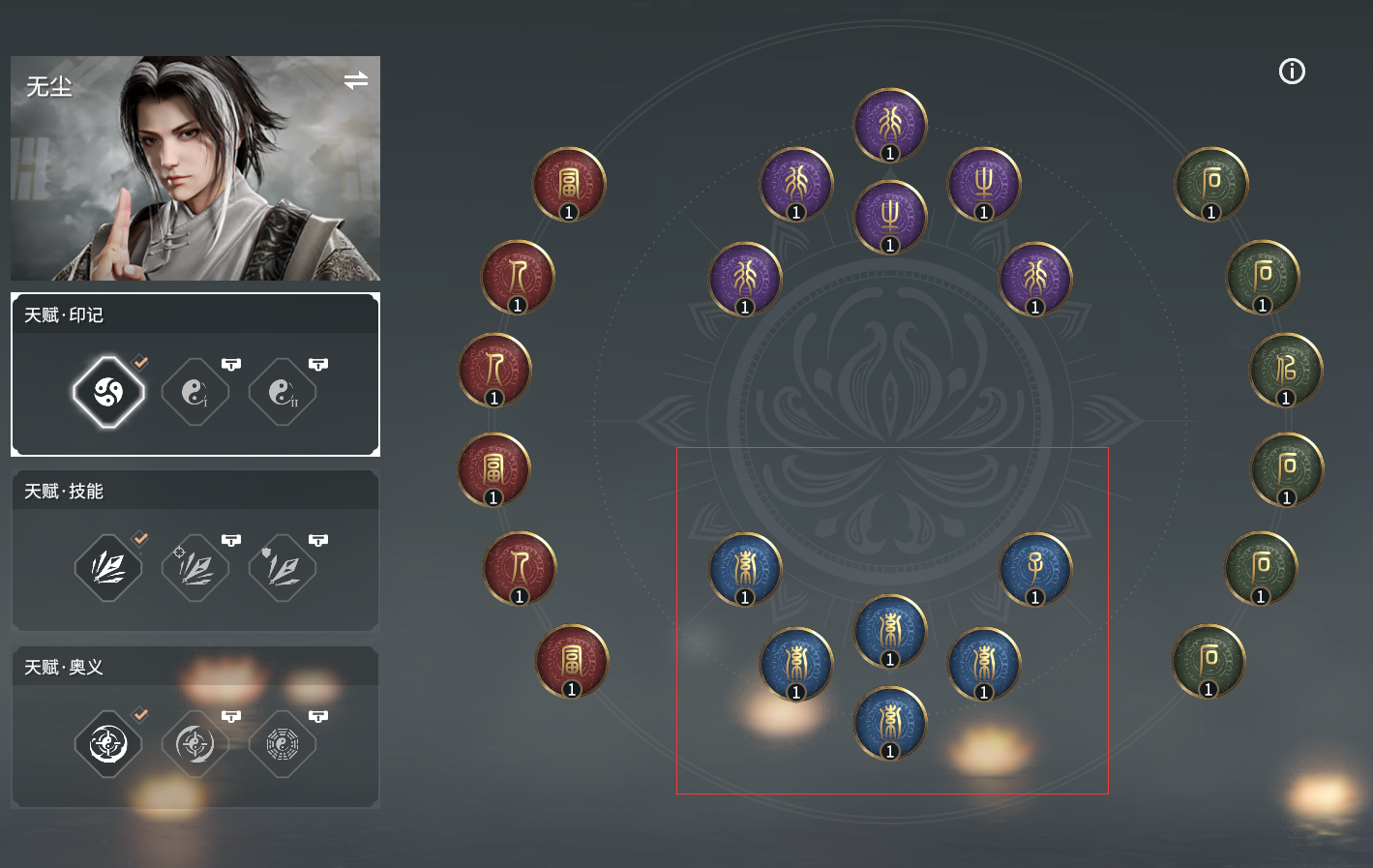
Task: Click the upper-right blue glyph with unique symbol
Action: pyautogui.click(x=1035, y=570)
